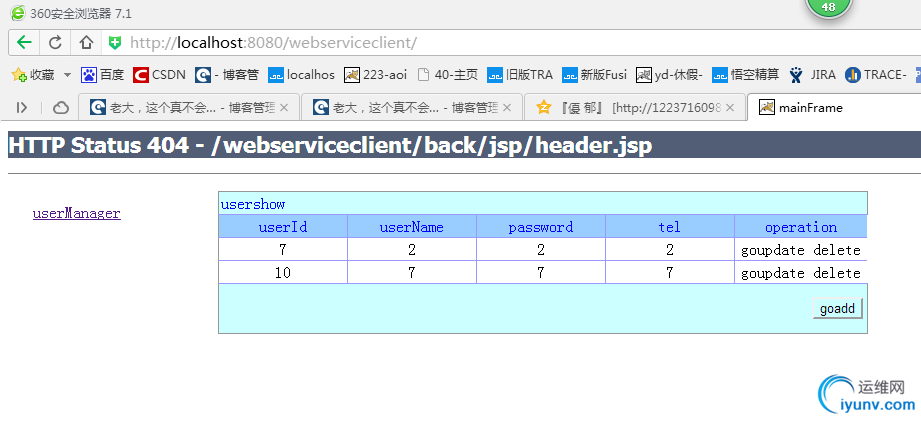
Task: Expand the 收藏 dropdown arrow
Action: point(67,75)
